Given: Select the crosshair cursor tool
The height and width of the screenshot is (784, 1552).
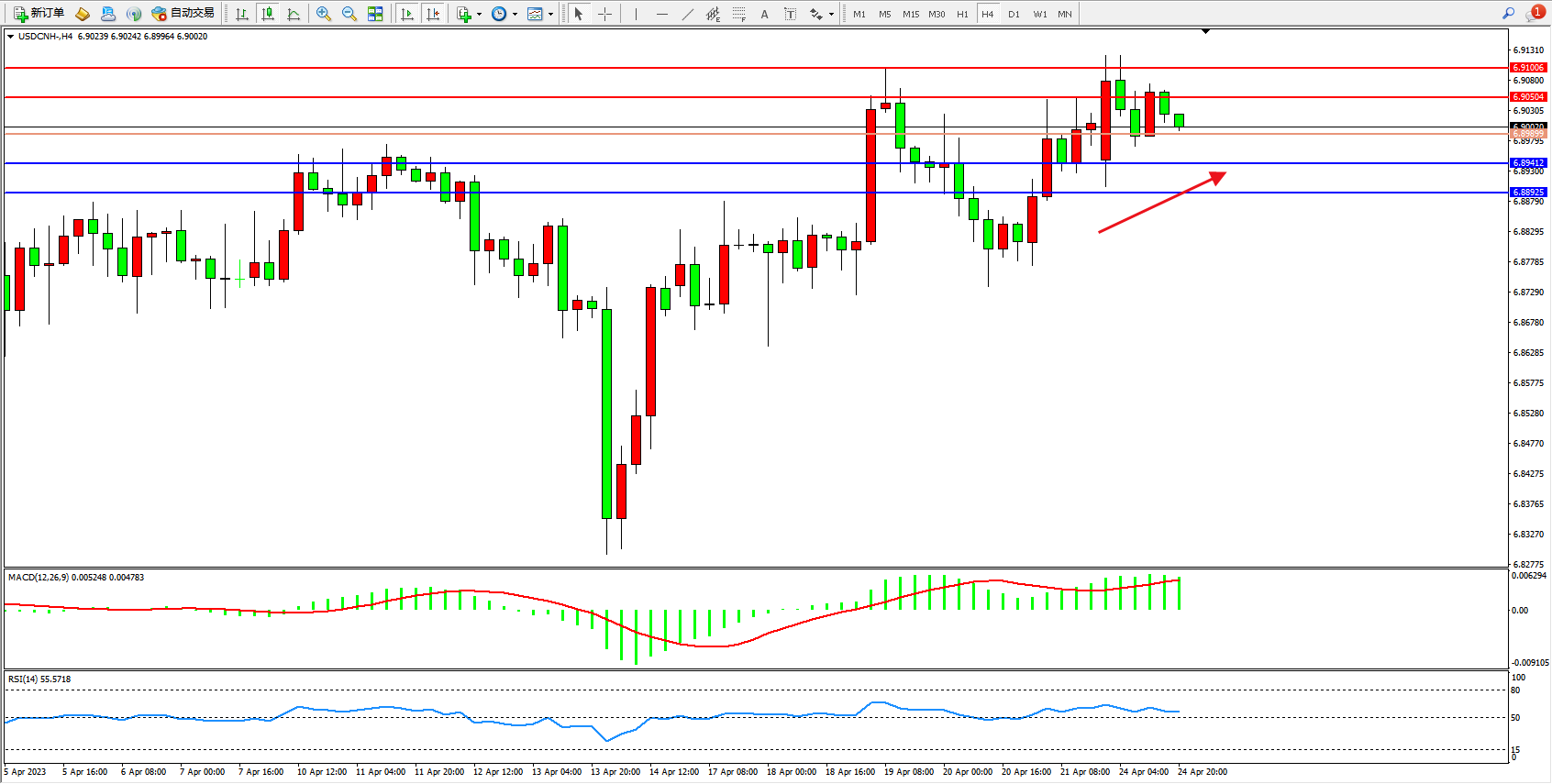Looking at the screenshot, I should click(604, 14).
